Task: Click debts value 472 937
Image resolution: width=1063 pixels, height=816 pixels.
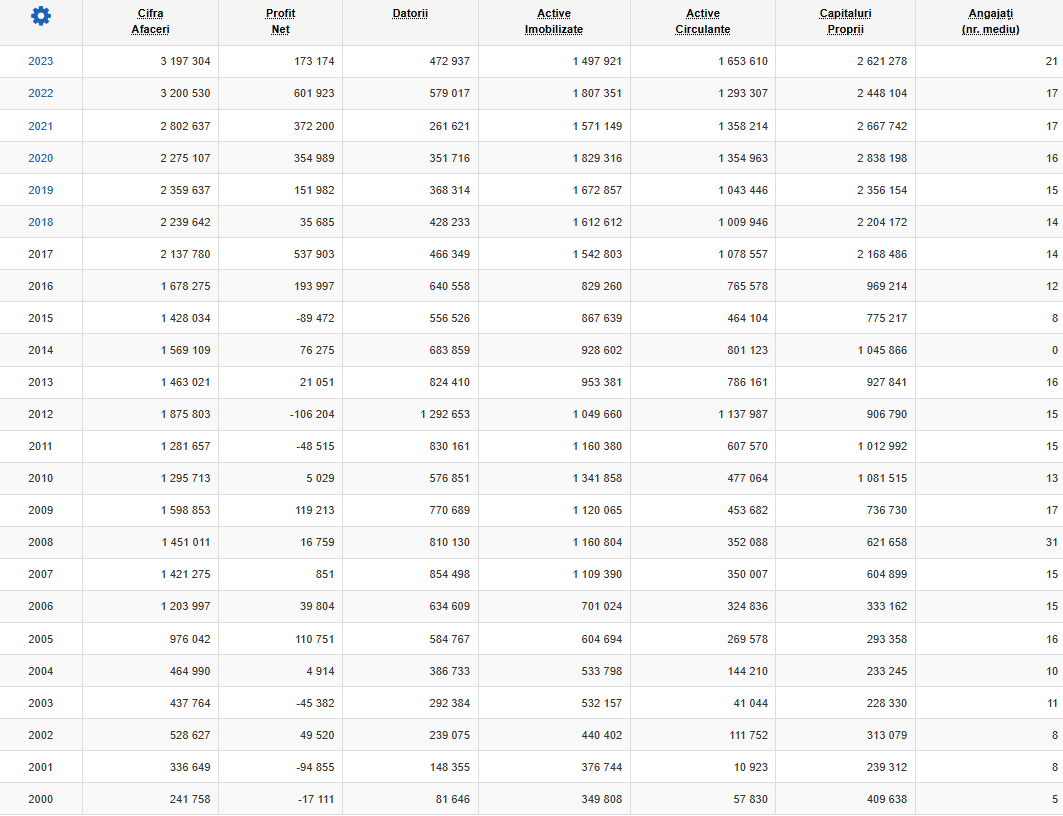Action: 449,62
